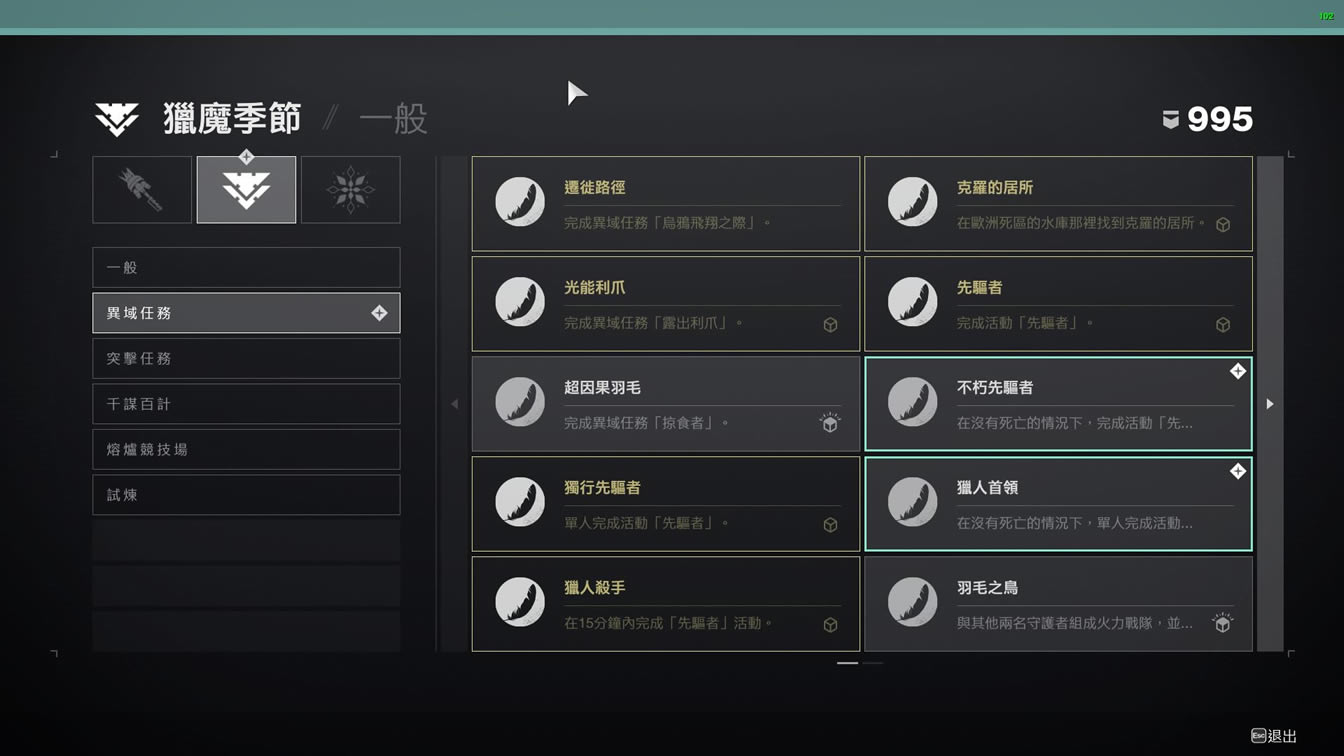Click feather icon of 遷徙路徑 triumph
The height and width of the screenshot is (756, 1344).
click(520, 202)
